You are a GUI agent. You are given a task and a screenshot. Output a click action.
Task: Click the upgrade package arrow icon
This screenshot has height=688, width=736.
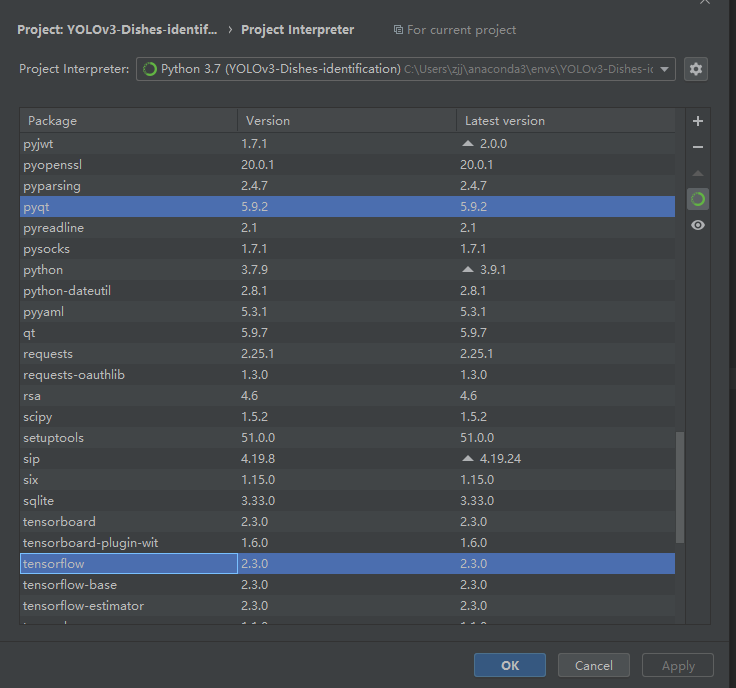698,173
